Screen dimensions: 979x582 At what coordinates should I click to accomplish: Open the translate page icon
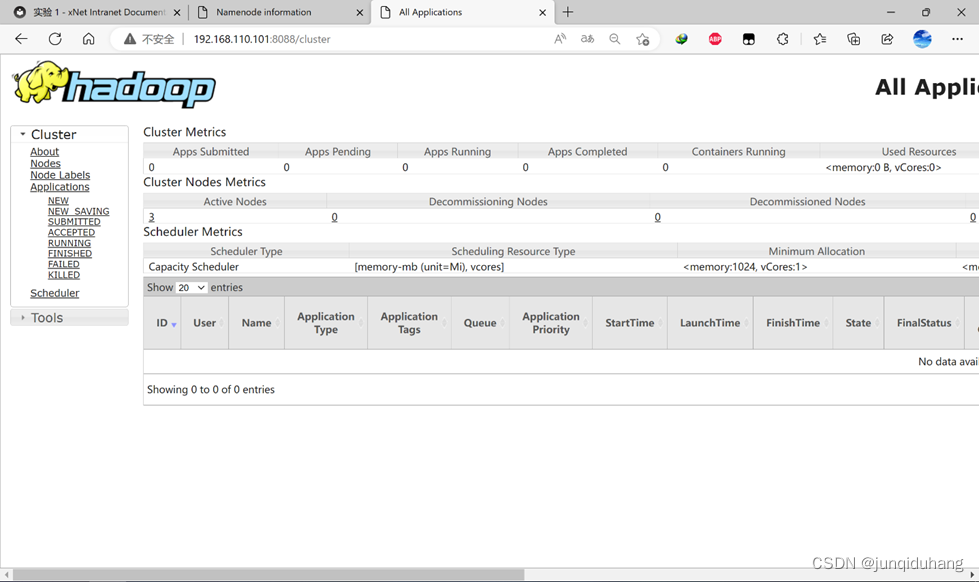point(588,39)
